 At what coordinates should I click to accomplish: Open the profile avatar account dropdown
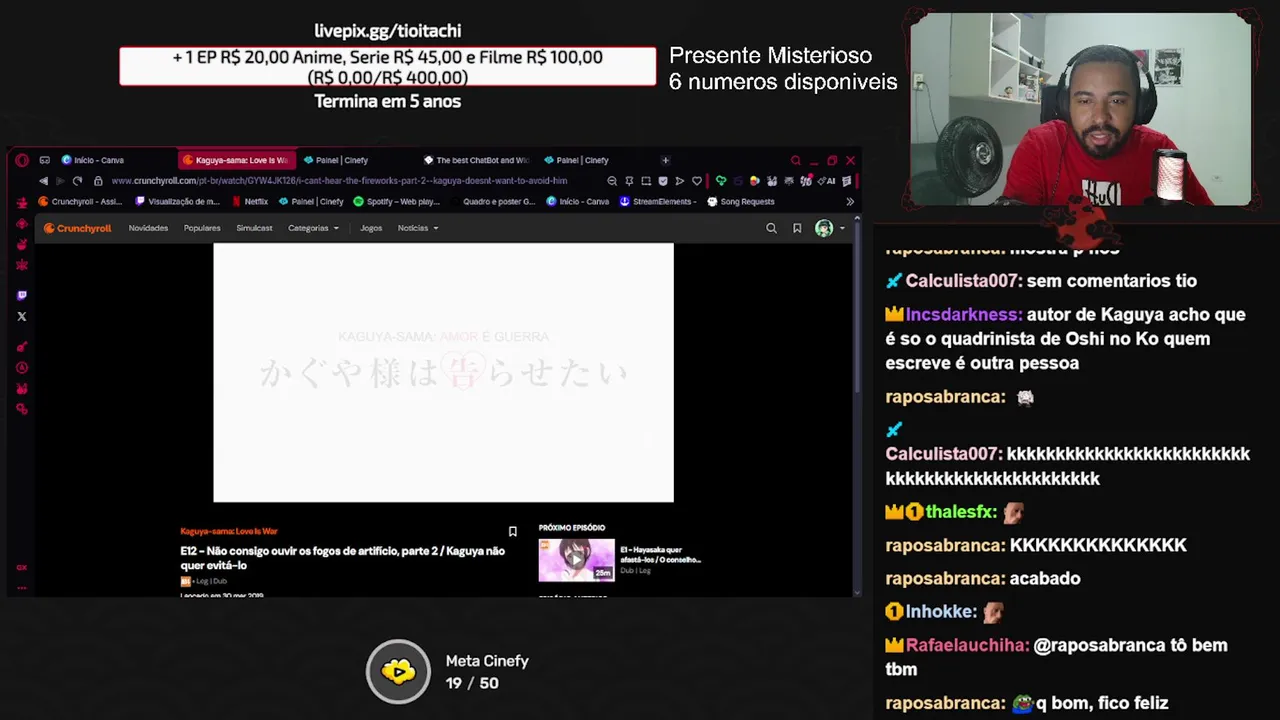click(829, 228)
